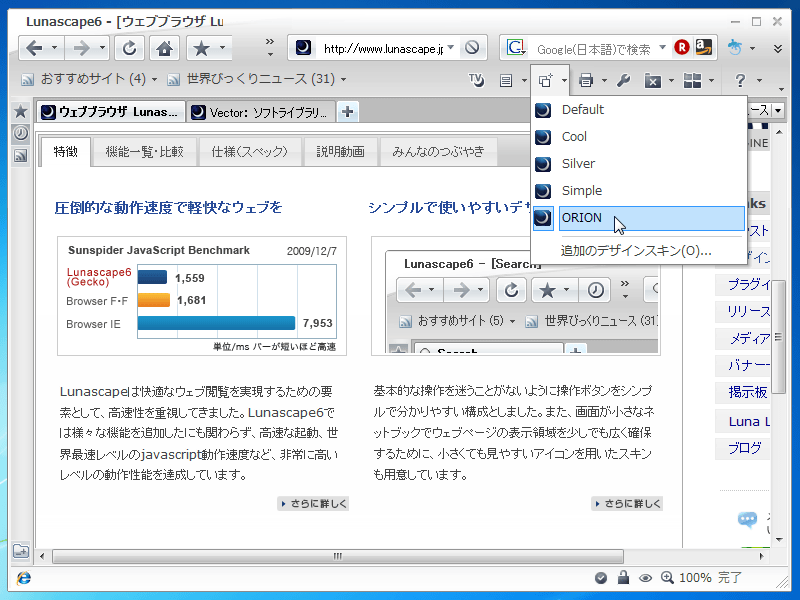The image size is (800, 600).
Task: Go forward with the Forward arrow button
Action: click(x=81, y=48)
